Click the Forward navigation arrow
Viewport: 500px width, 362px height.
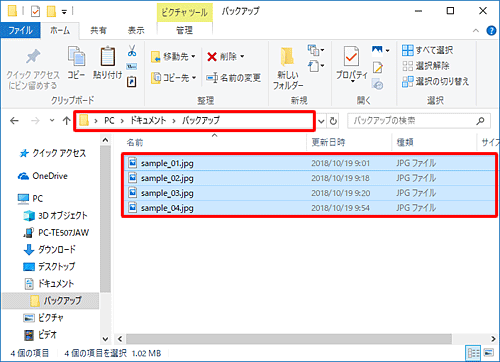click(x=35, y=121)
